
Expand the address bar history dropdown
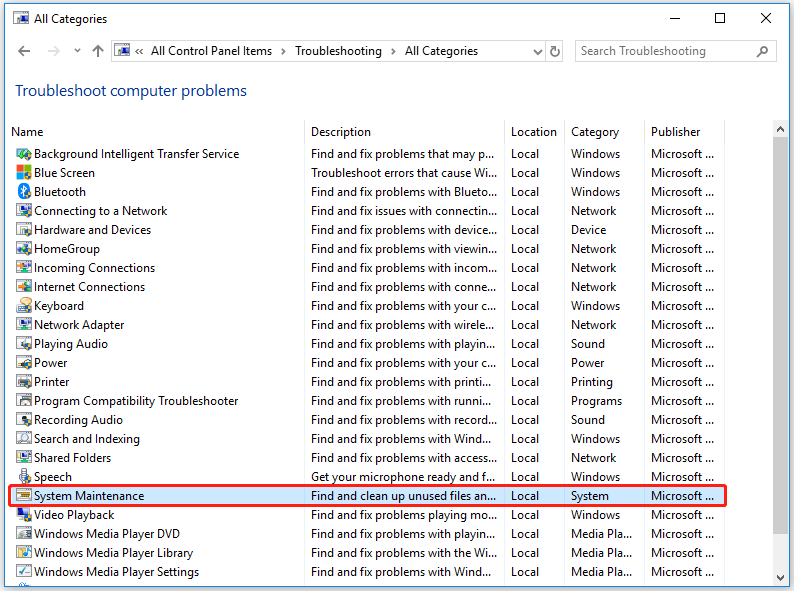tap(538, 51)
